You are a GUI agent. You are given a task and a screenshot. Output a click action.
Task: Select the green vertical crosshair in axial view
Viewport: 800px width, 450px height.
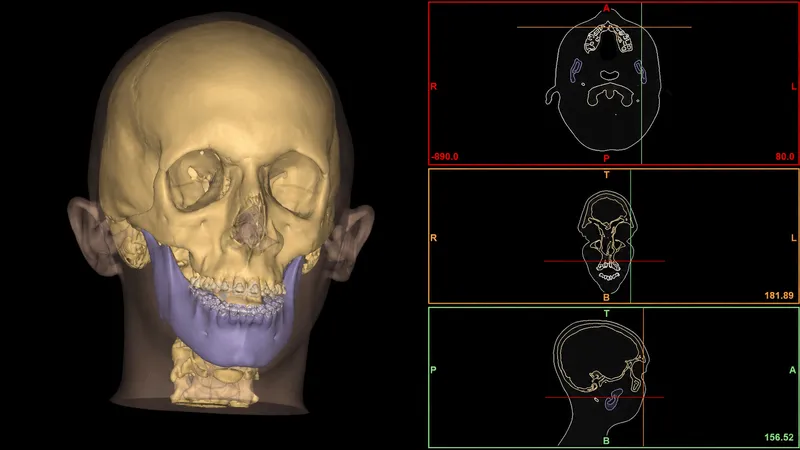click(641, 83)
